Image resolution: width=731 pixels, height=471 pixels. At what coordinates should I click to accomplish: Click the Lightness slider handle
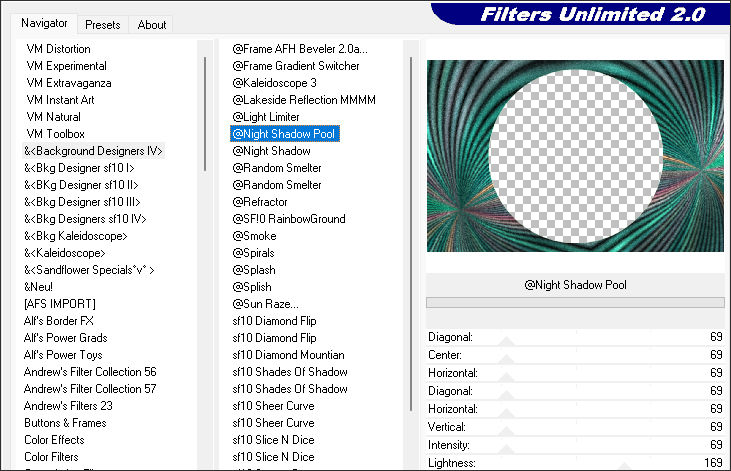625,466
